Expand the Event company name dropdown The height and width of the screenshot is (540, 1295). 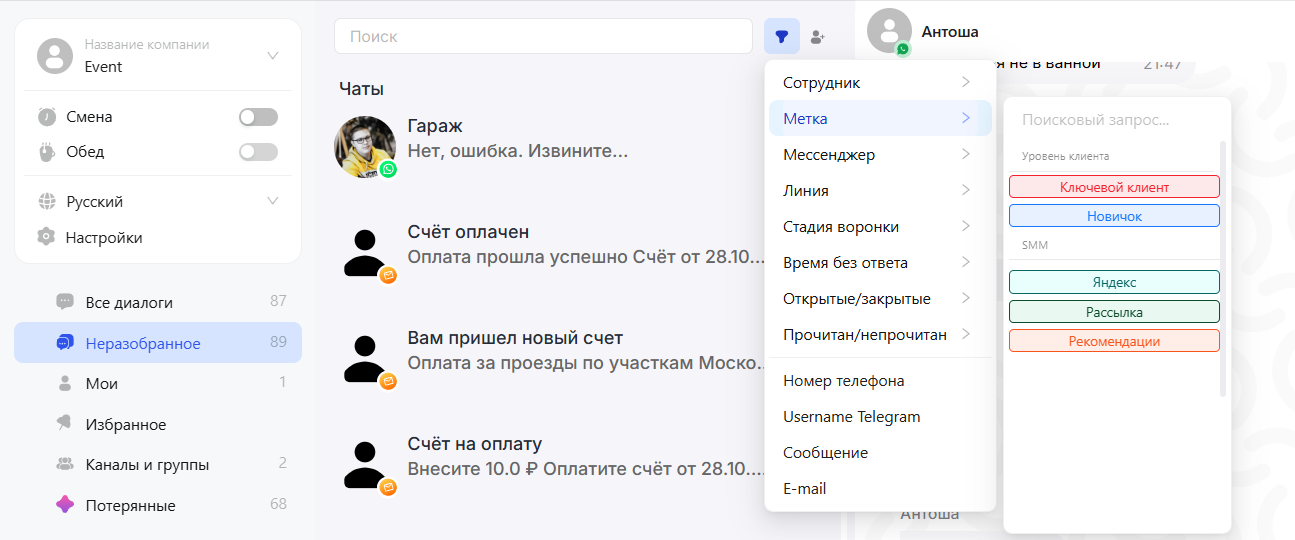(x=272, y=56)
